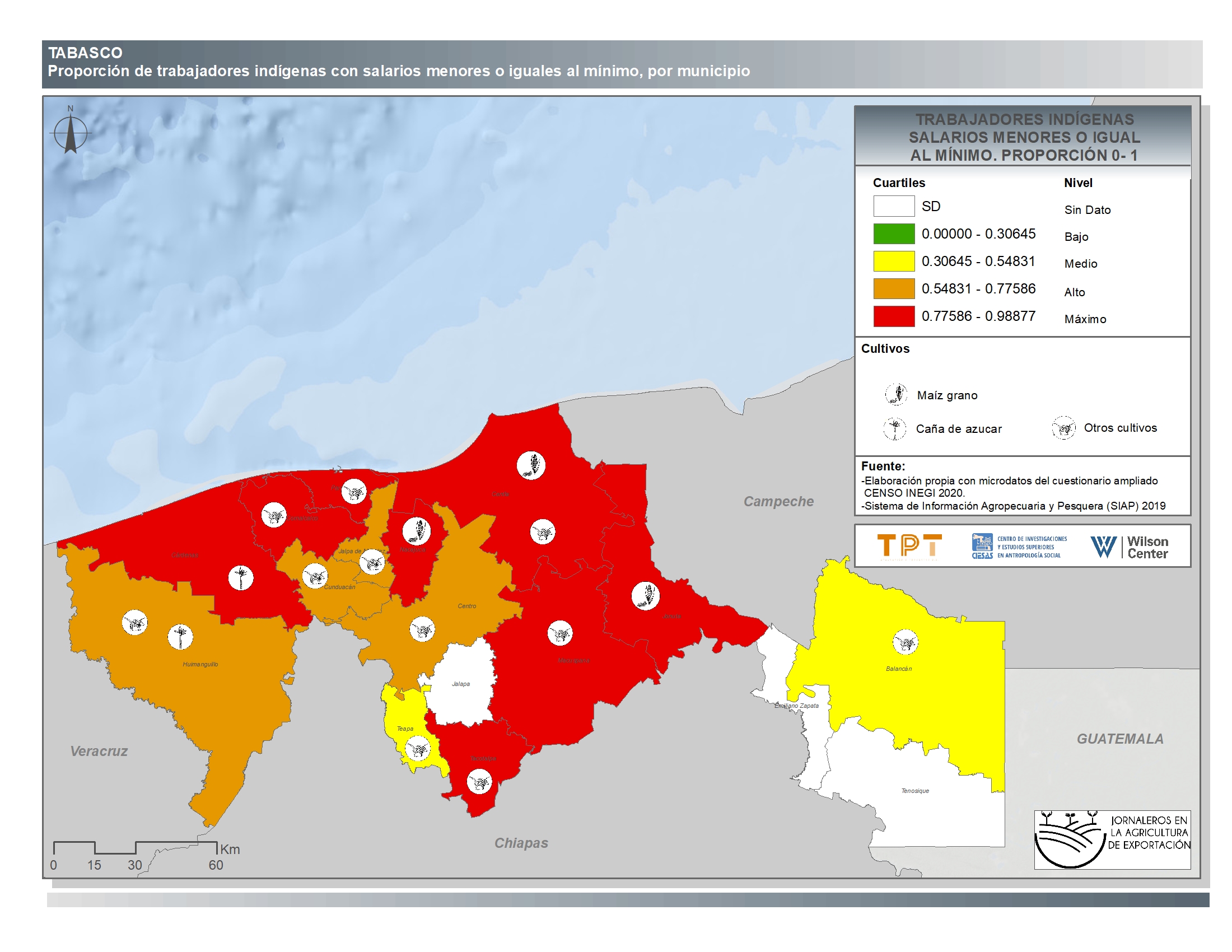1232x952 pixels.
Task: Select the red Máximo quartile swatch
Action: (894, 316)
